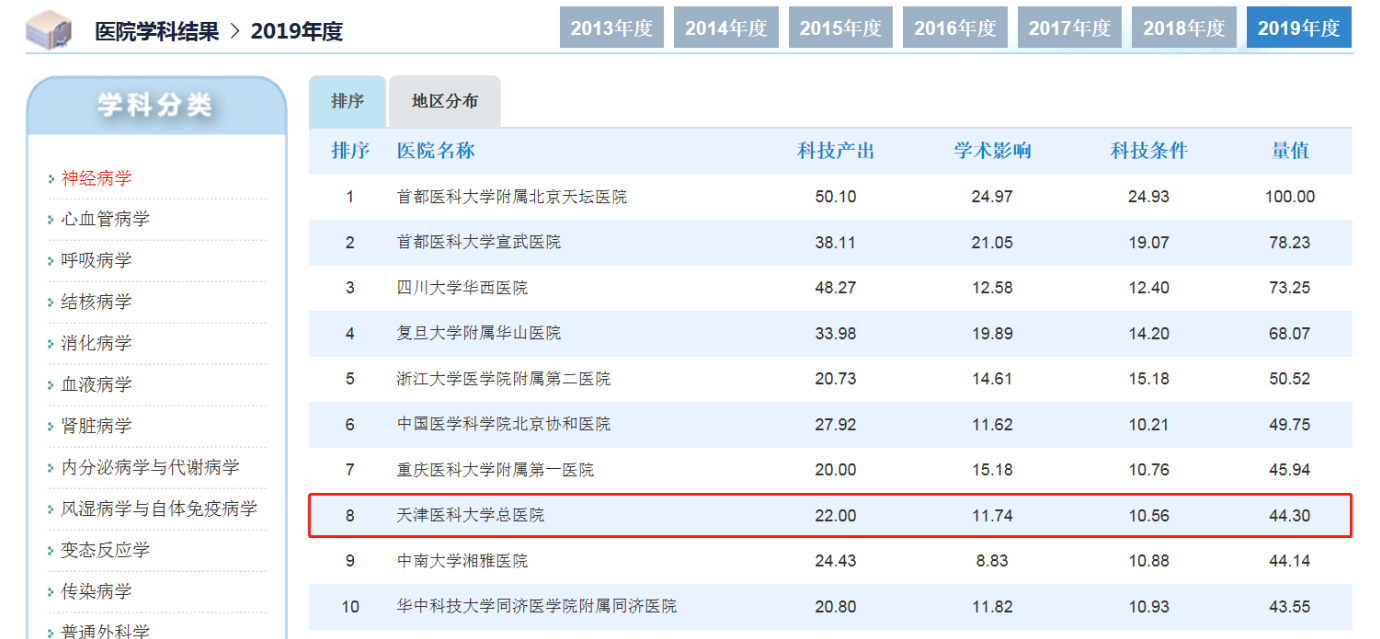The width and height of the screenshot is (1380, 639).
Task: Select 心血管病学 in the discipline list
Action: (105, 219)
